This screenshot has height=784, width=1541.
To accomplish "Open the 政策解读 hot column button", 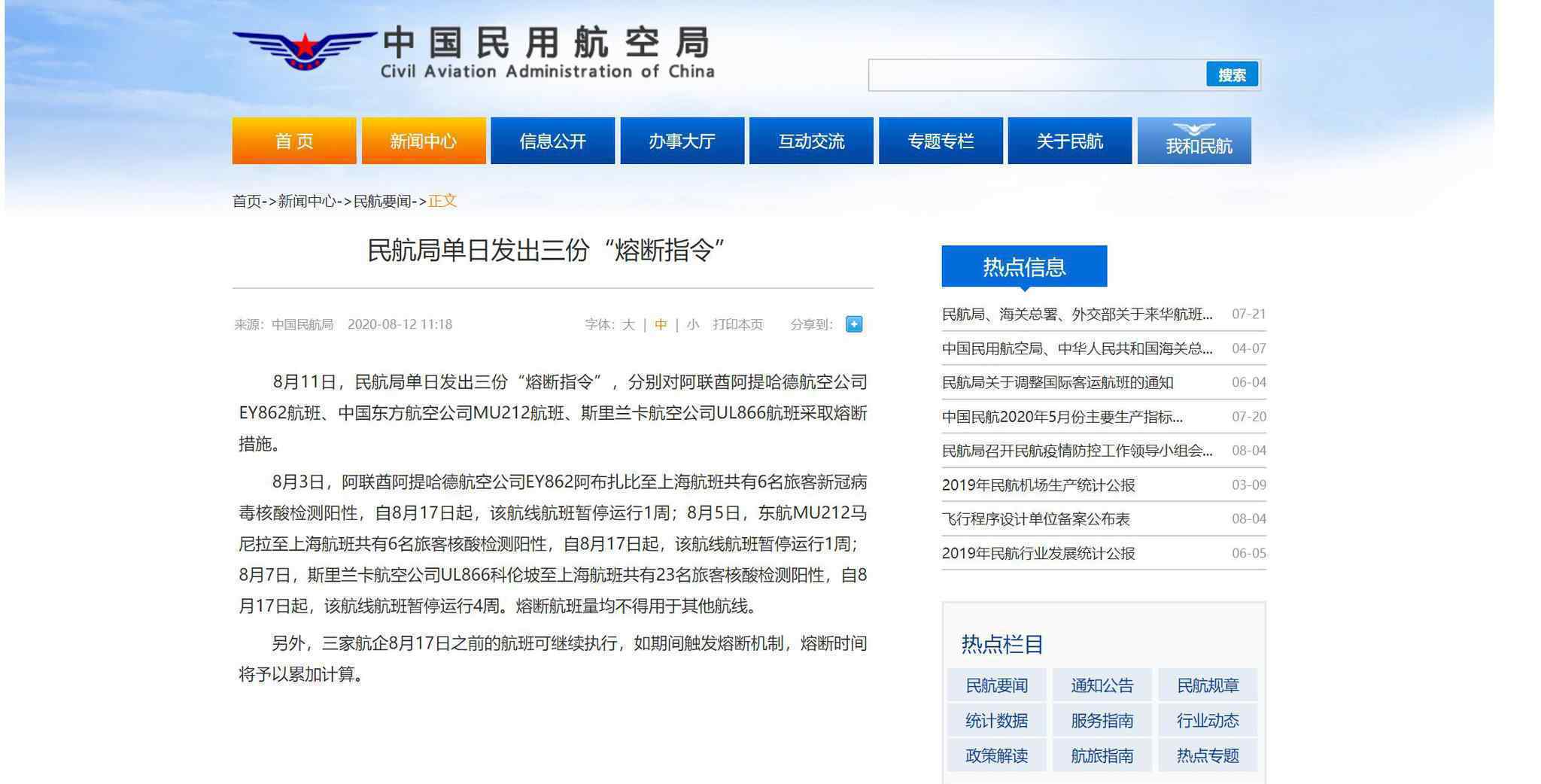I will click(x=996, y=755).
